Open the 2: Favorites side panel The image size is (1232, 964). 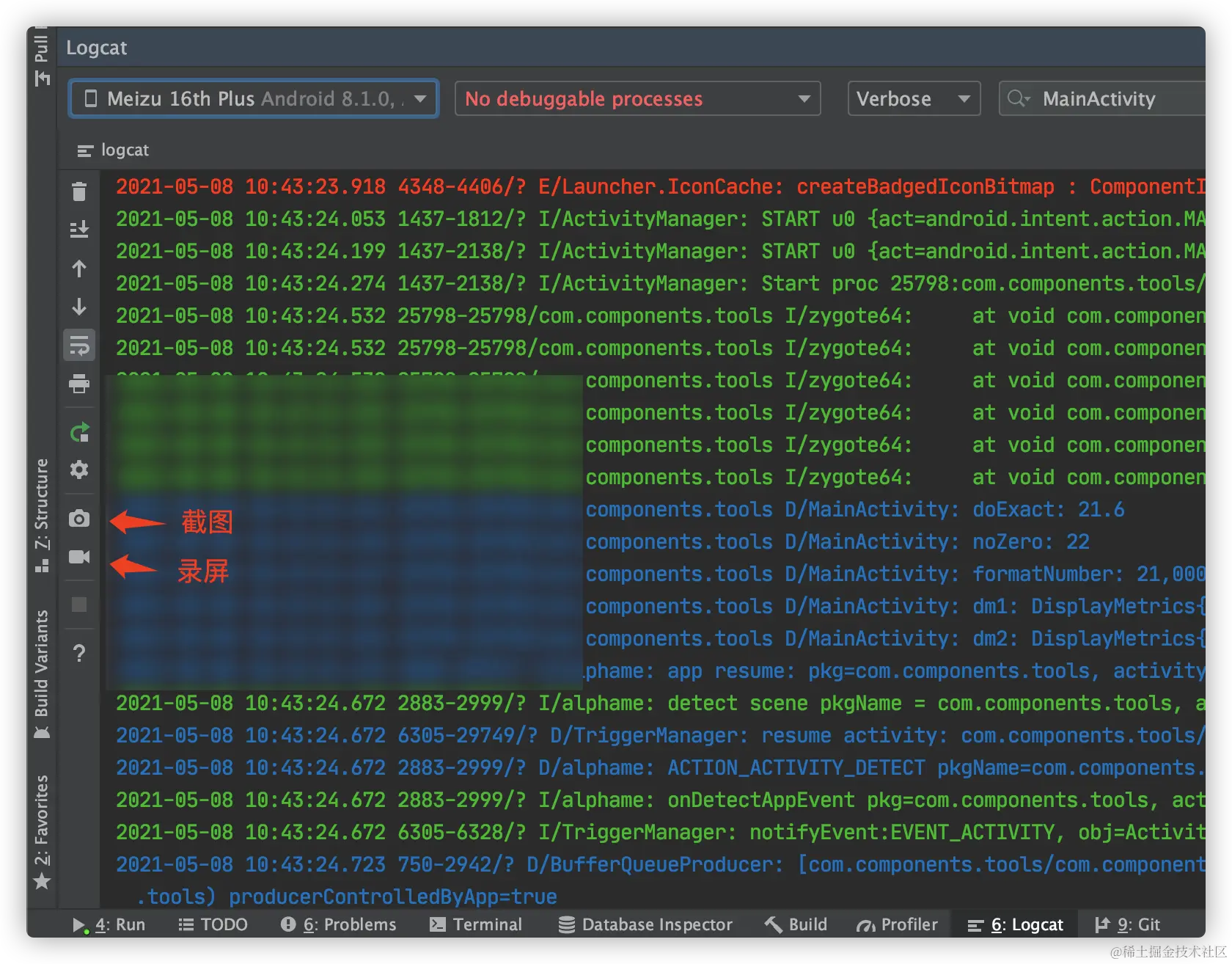pos(42,831)
